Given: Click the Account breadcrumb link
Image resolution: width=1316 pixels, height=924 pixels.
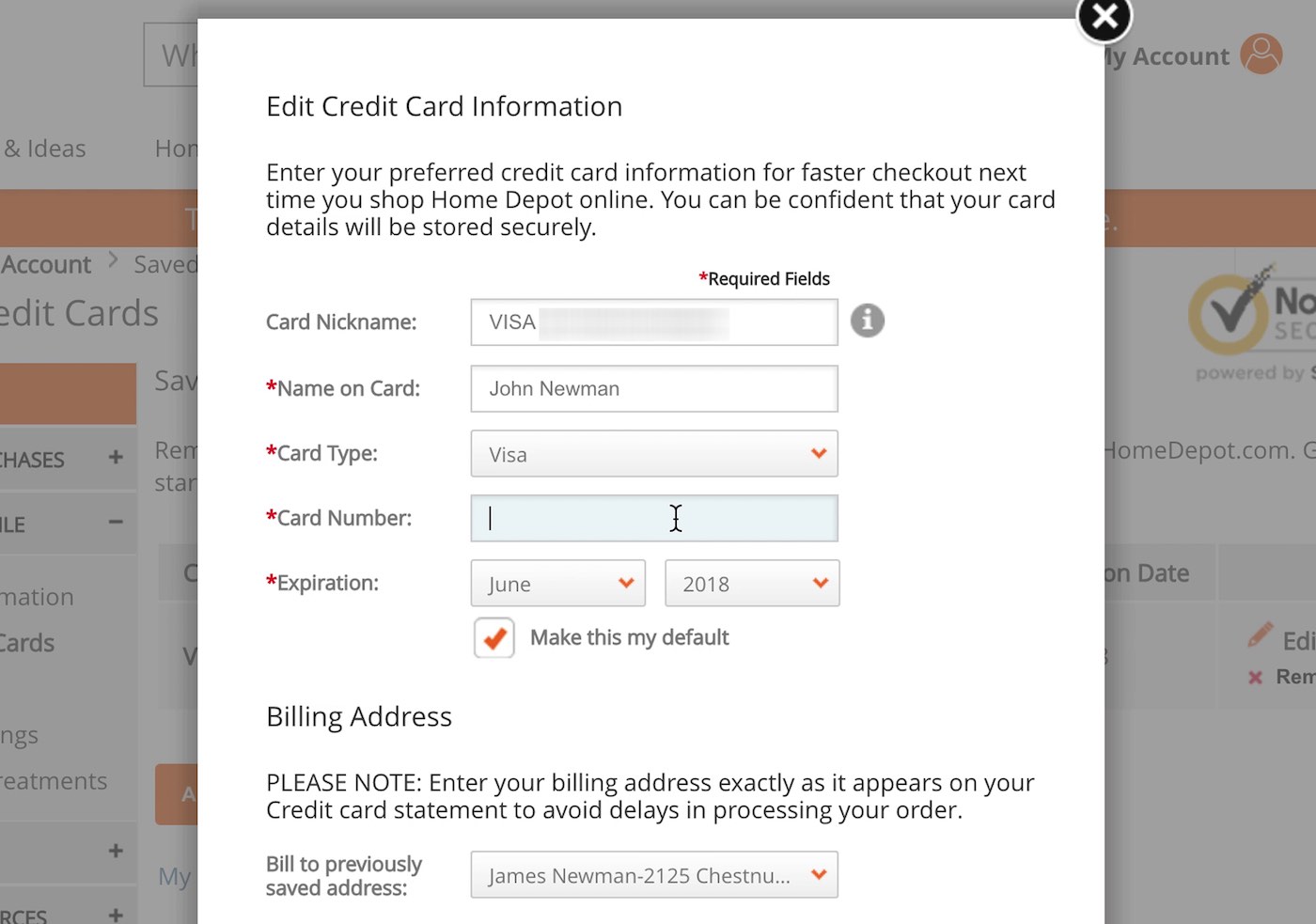Looking at the screenshot, I should coord(46,265).
